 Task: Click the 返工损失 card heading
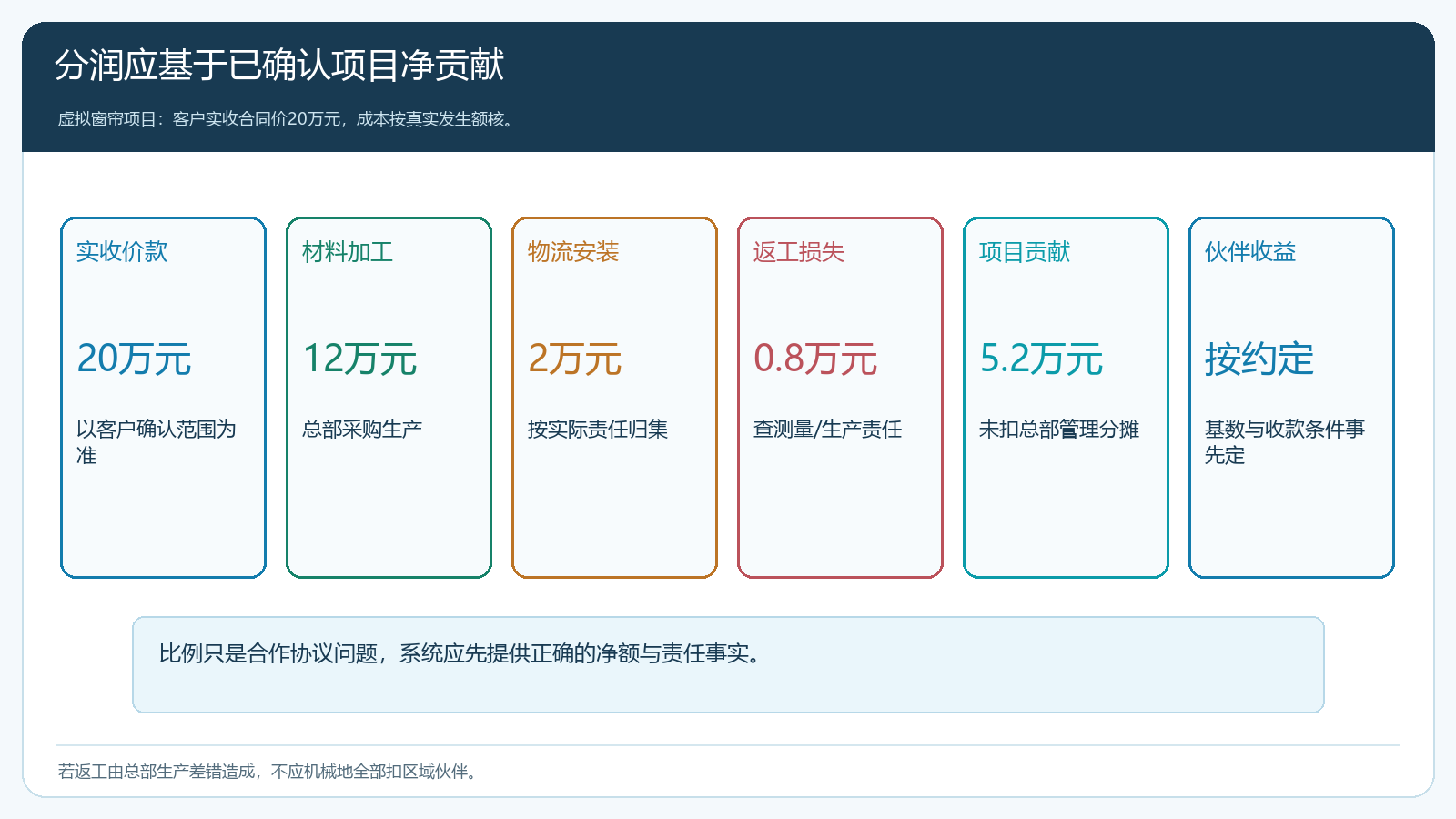[799, 252]
